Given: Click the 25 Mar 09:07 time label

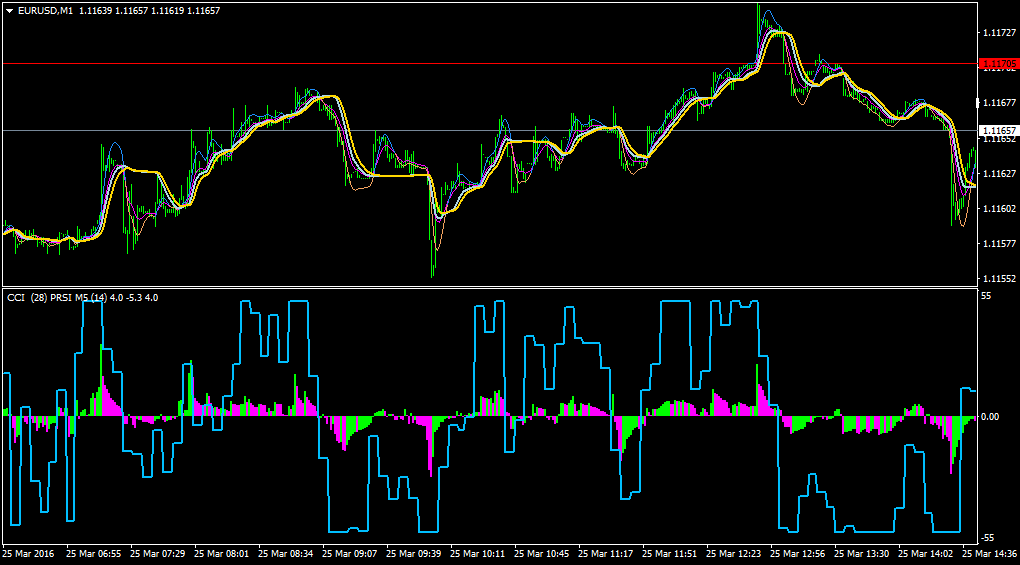Looking at the screenshot, I should pyautogui.click(x=349, y=554).
